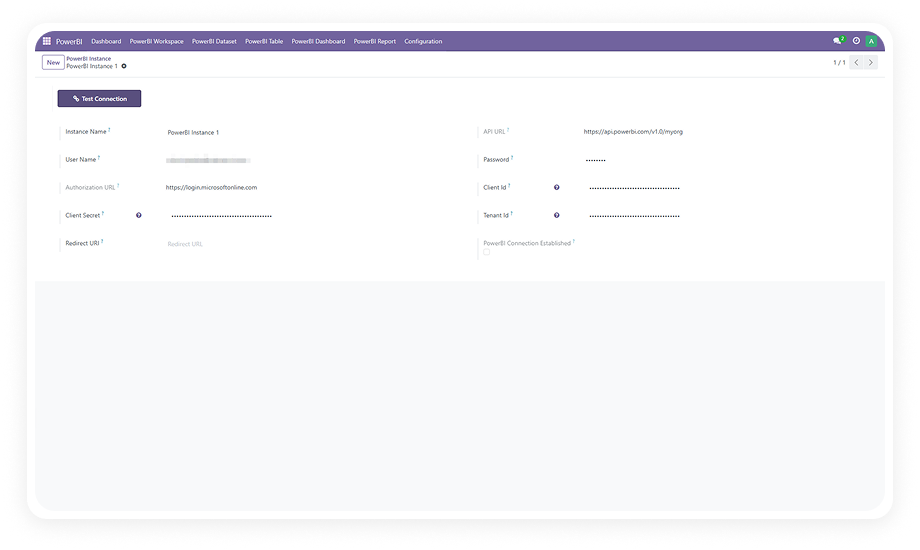Toggle PowerBI Connection Established checkbox
Image resolution: width=920 pixels, height=550 pixels.
[x=486, y=252]
